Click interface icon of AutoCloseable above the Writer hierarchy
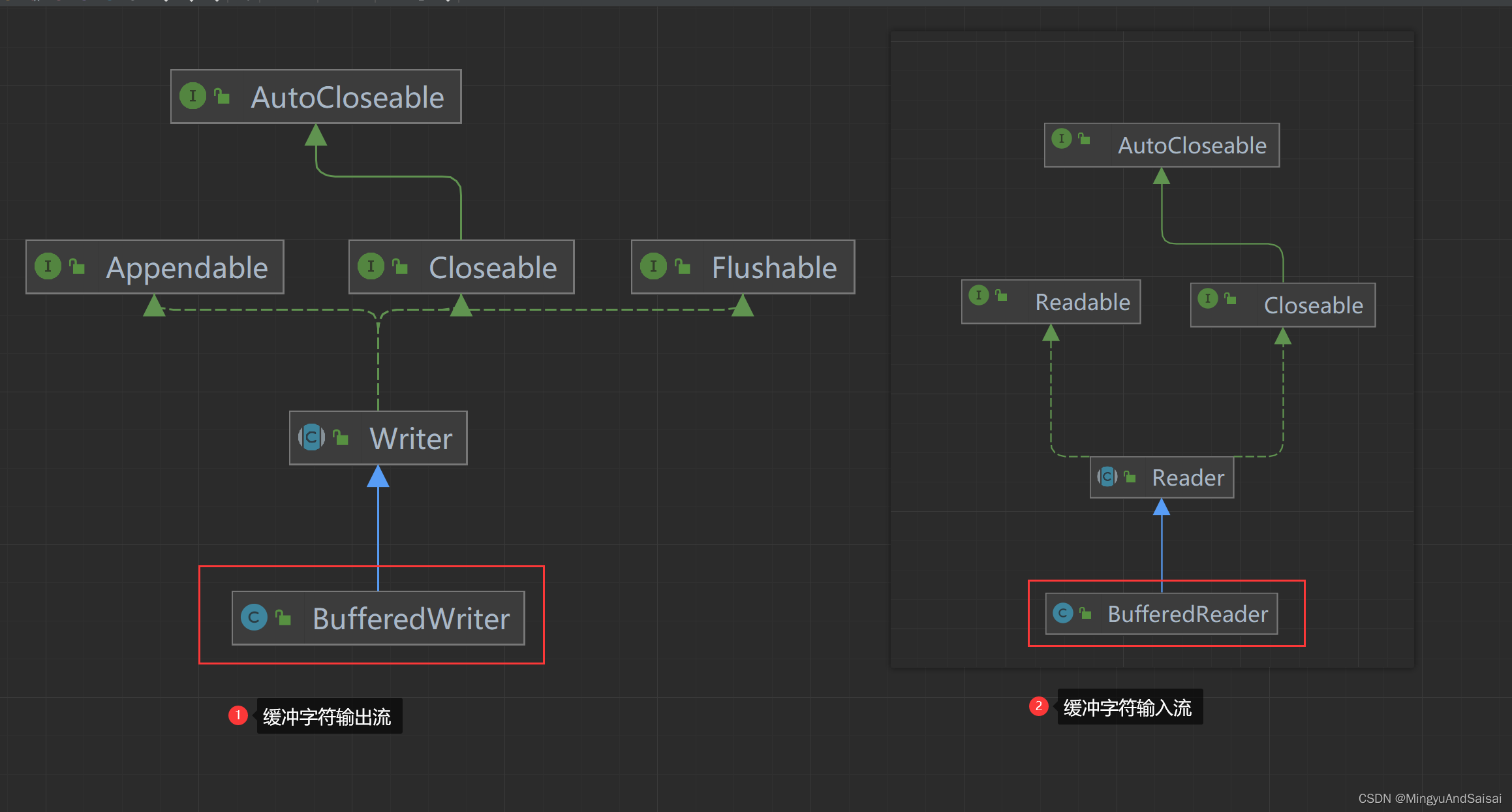1512x812 pixels. (x=193, y=96)
